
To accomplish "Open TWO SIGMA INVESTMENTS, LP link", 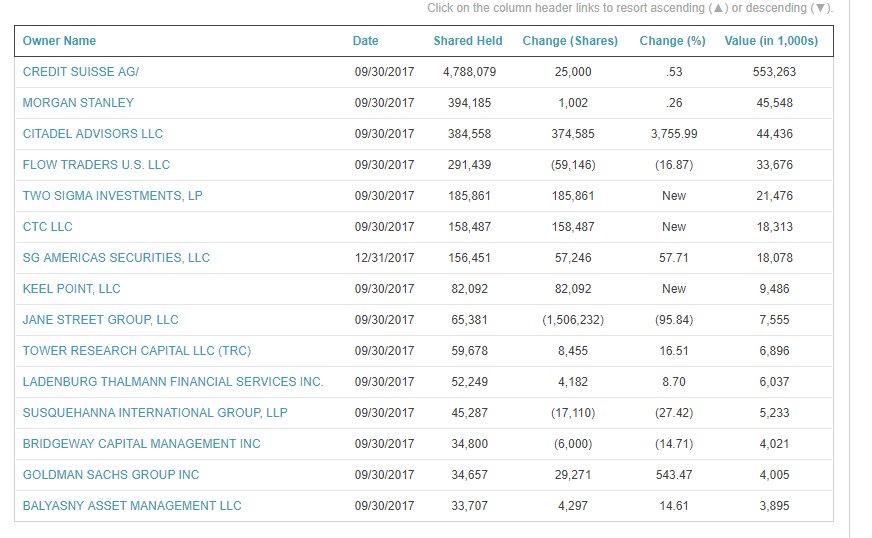I will (x=112, y=196).
